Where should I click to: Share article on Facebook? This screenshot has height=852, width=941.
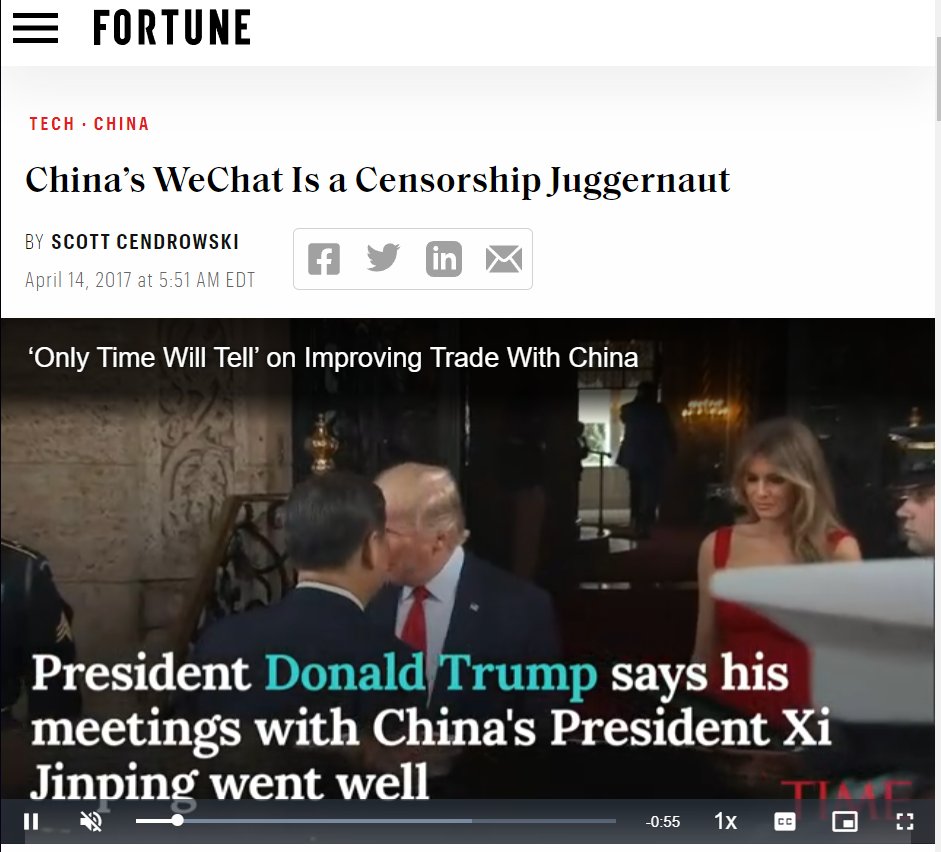click(323, 259)
